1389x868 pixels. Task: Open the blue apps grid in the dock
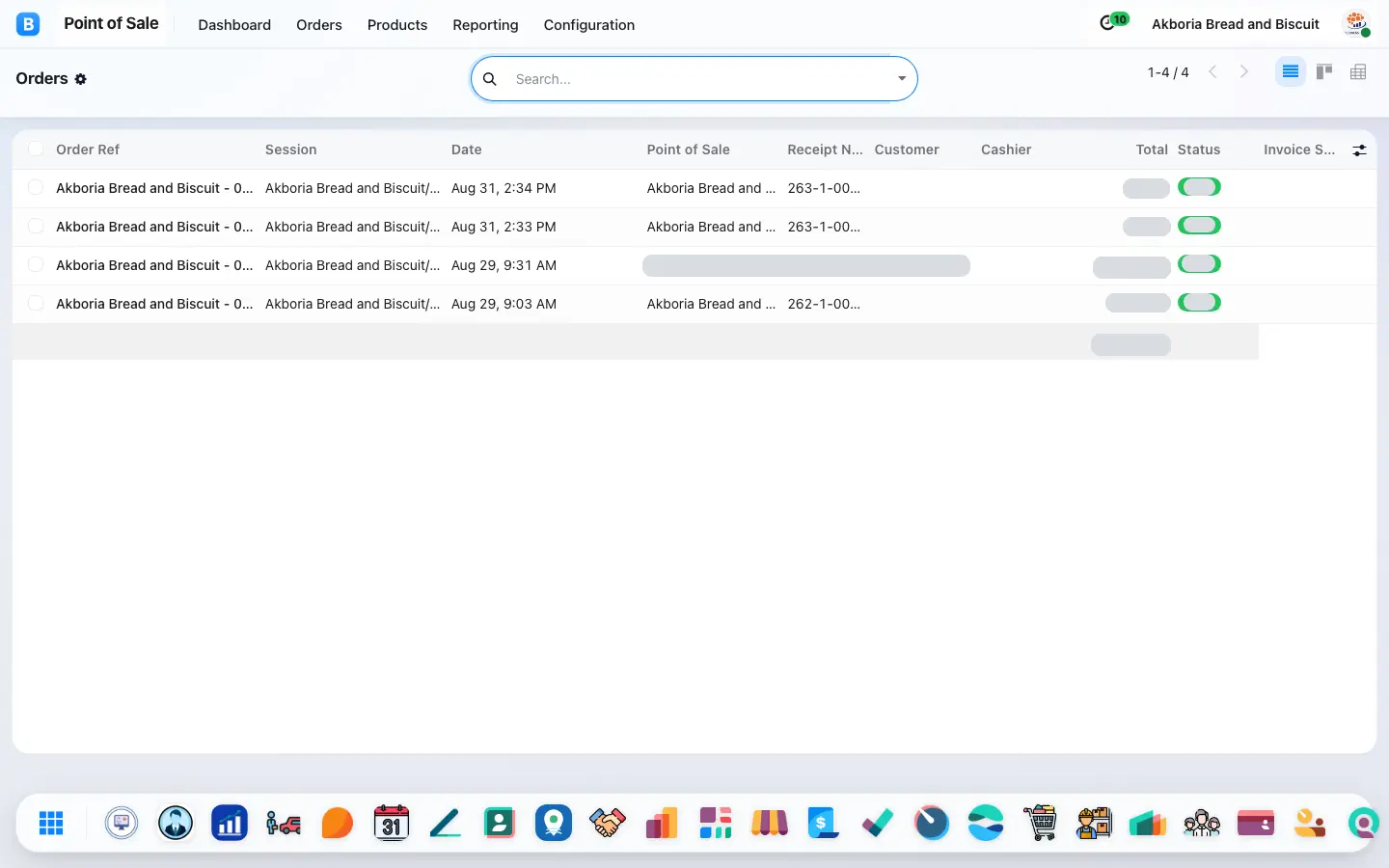click(x=51, y=824)
